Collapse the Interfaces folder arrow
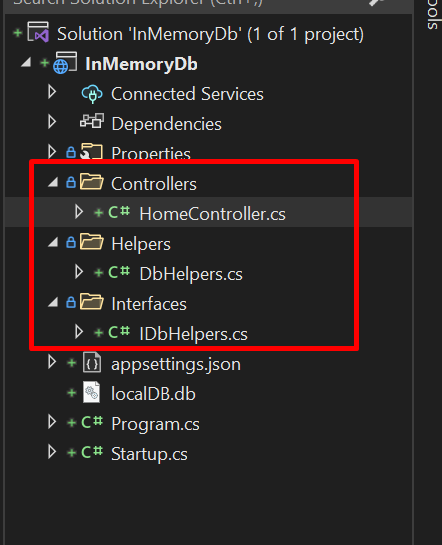The width and height of the screenshot is (442, 545). (53, 302)
